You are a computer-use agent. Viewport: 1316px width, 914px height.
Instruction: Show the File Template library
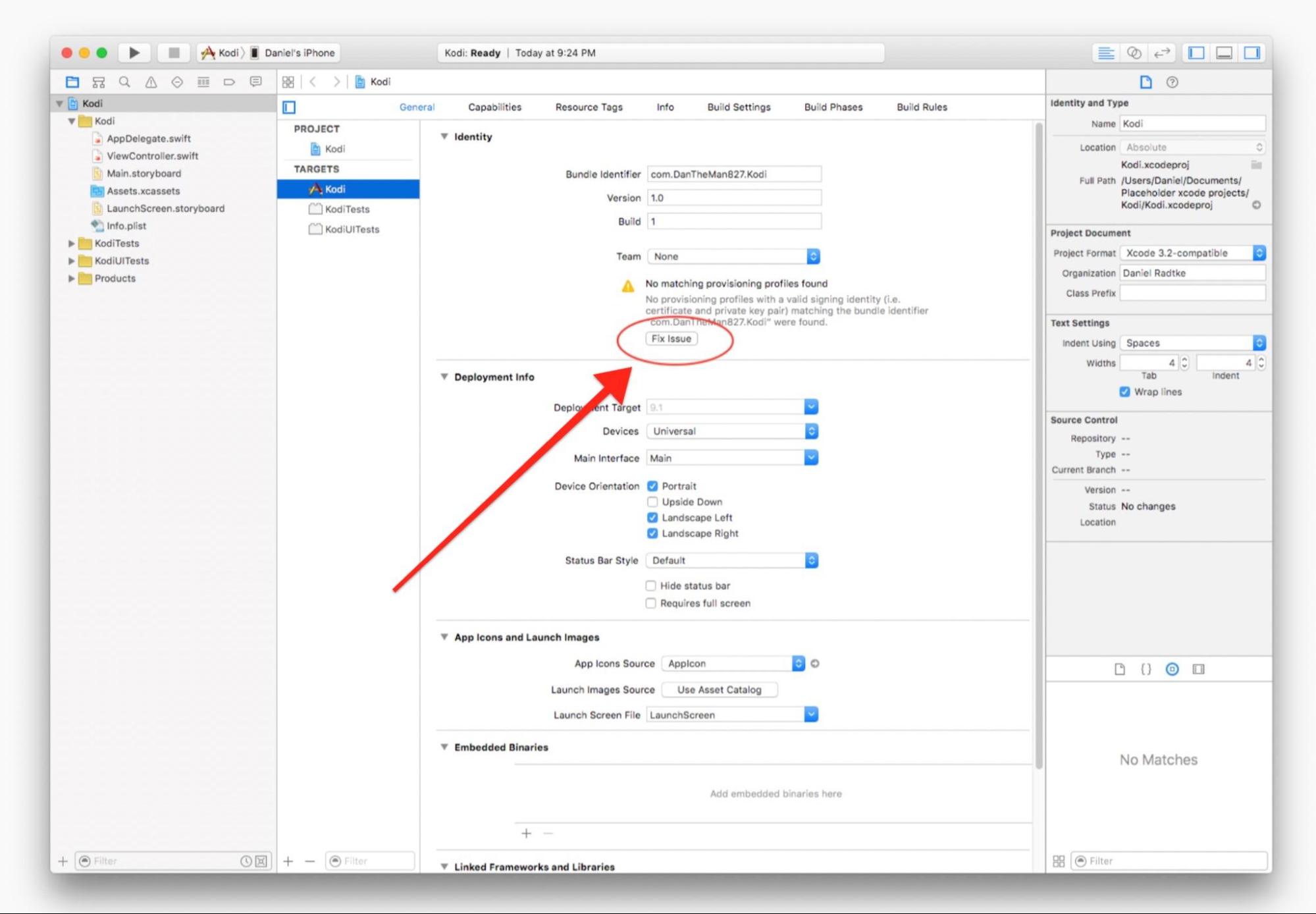pyautogui.click(x=1119, y=669)
